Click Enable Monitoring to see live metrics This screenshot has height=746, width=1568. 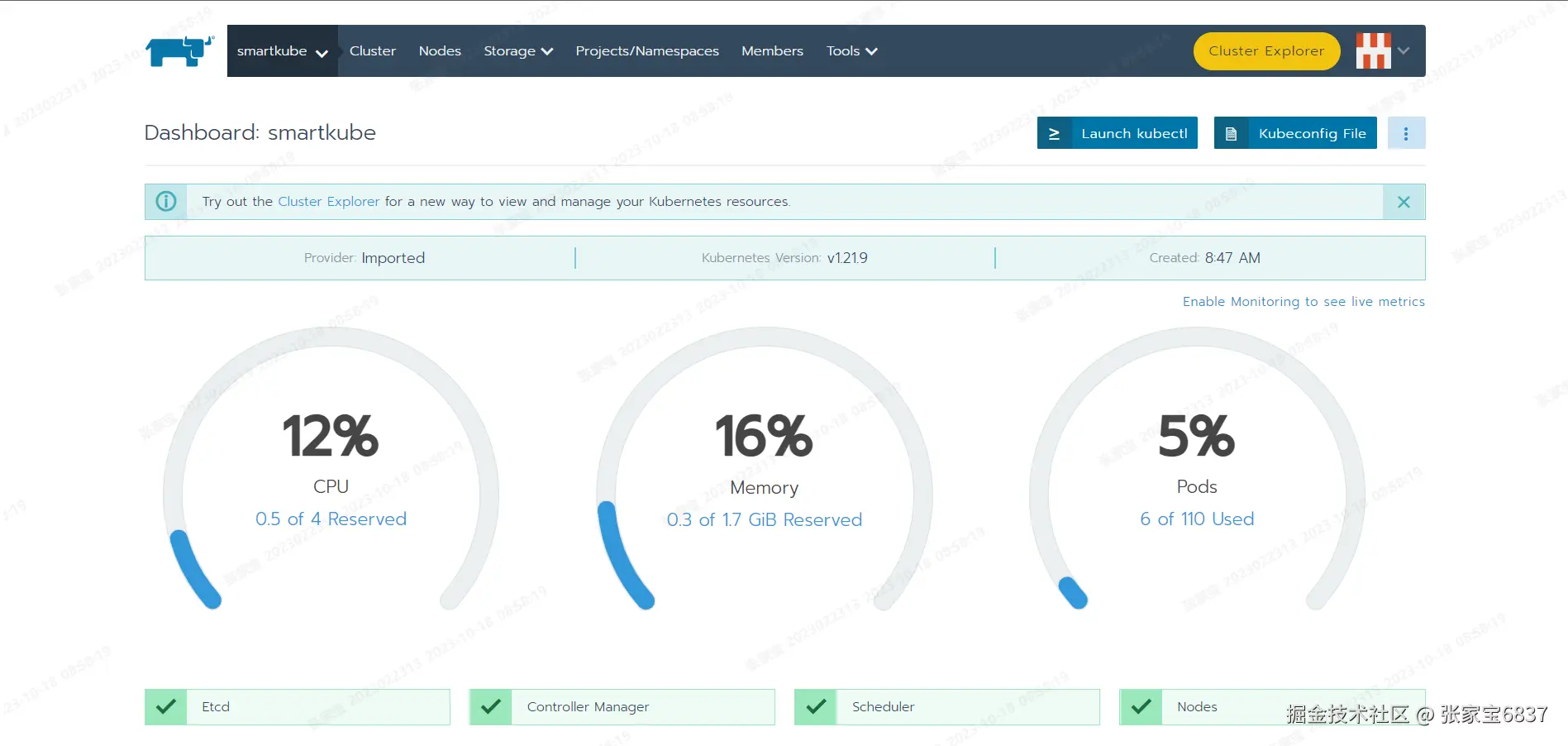pyautogui.click(x=1303, y=302)
